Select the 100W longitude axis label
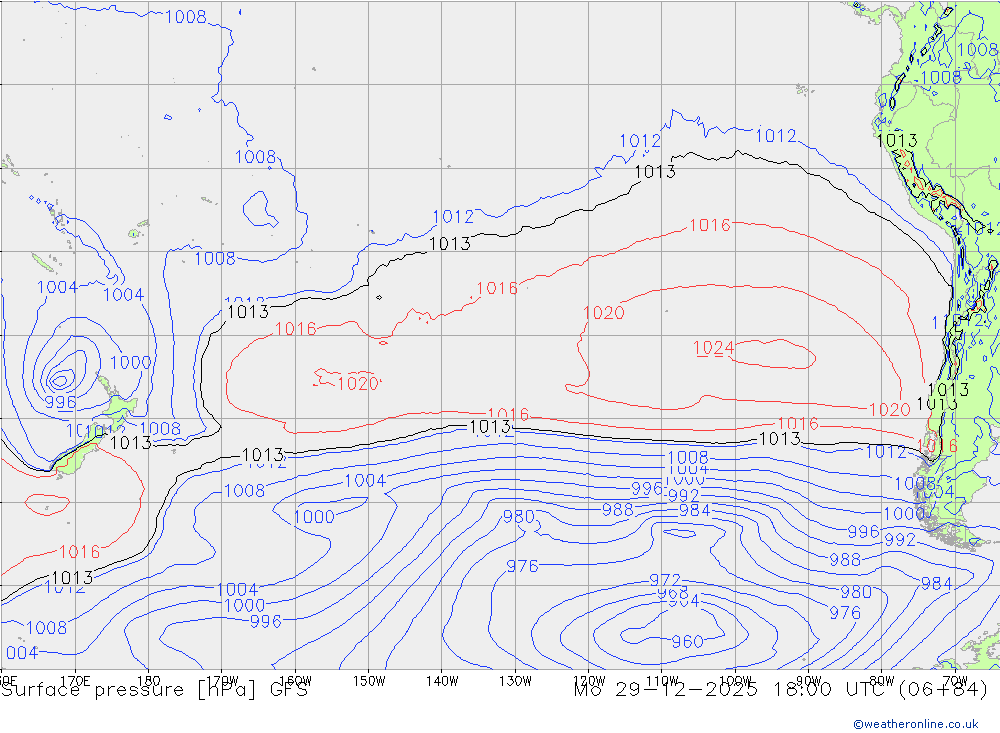 [735, 681]
